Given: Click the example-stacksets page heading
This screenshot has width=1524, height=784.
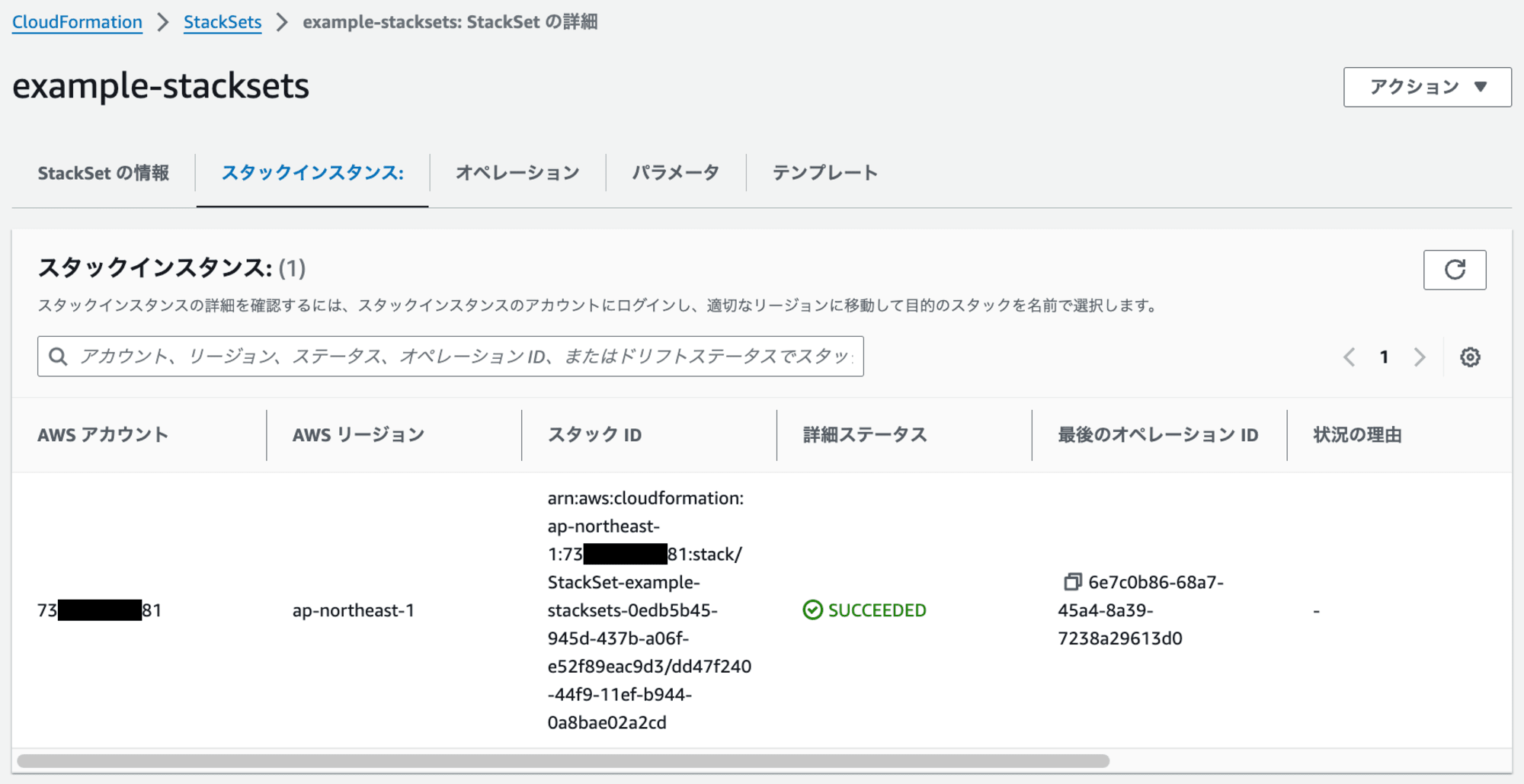Looking at the screenshot, I should pyautogui.click(x=161, y=85).
